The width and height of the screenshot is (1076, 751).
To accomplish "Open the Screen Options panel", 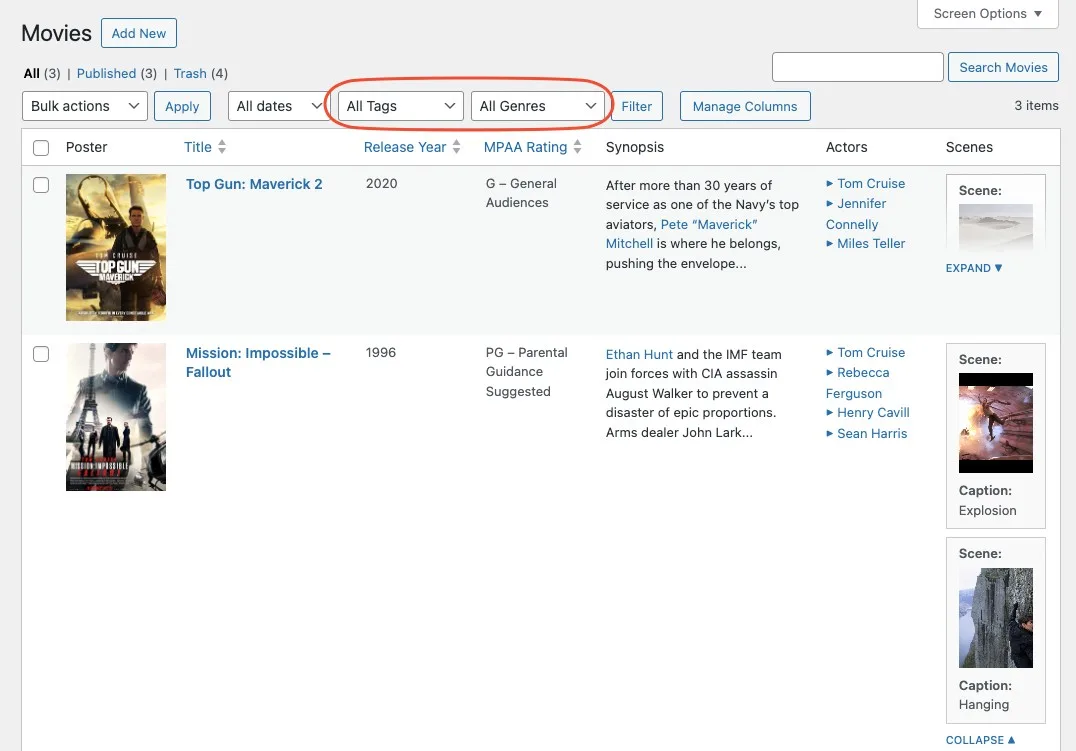I will point(987,14).
